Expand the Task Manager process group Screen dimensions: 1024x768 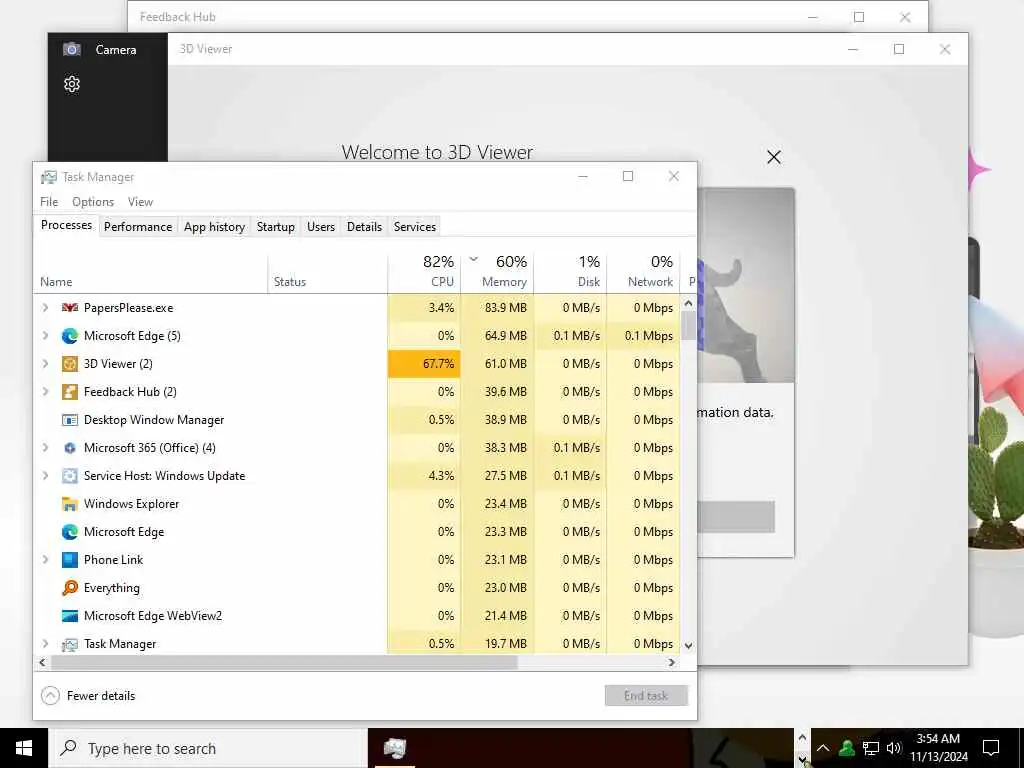(45, 644)
